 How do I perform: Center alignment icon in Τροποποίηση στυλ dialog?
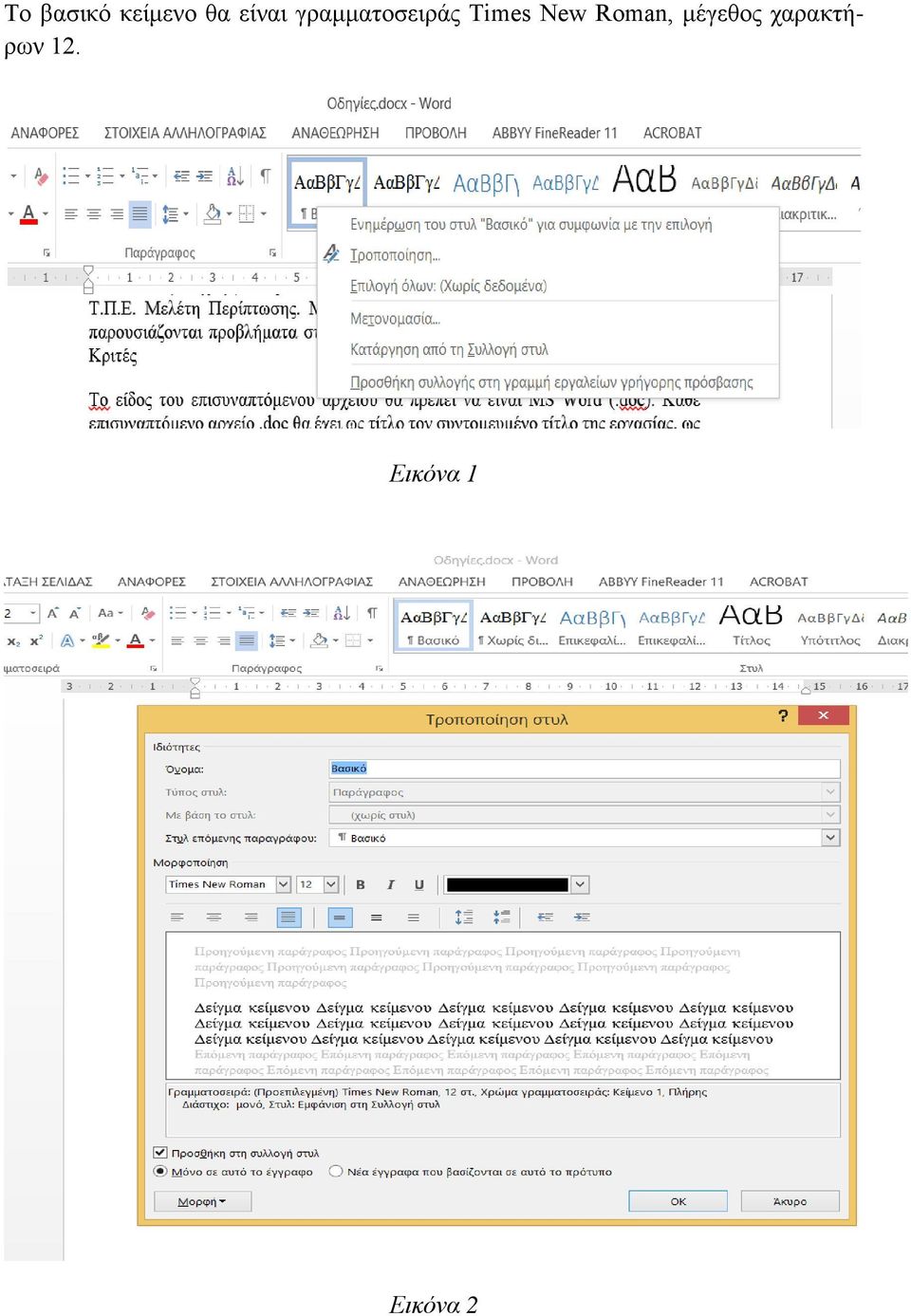click(214, 917)
